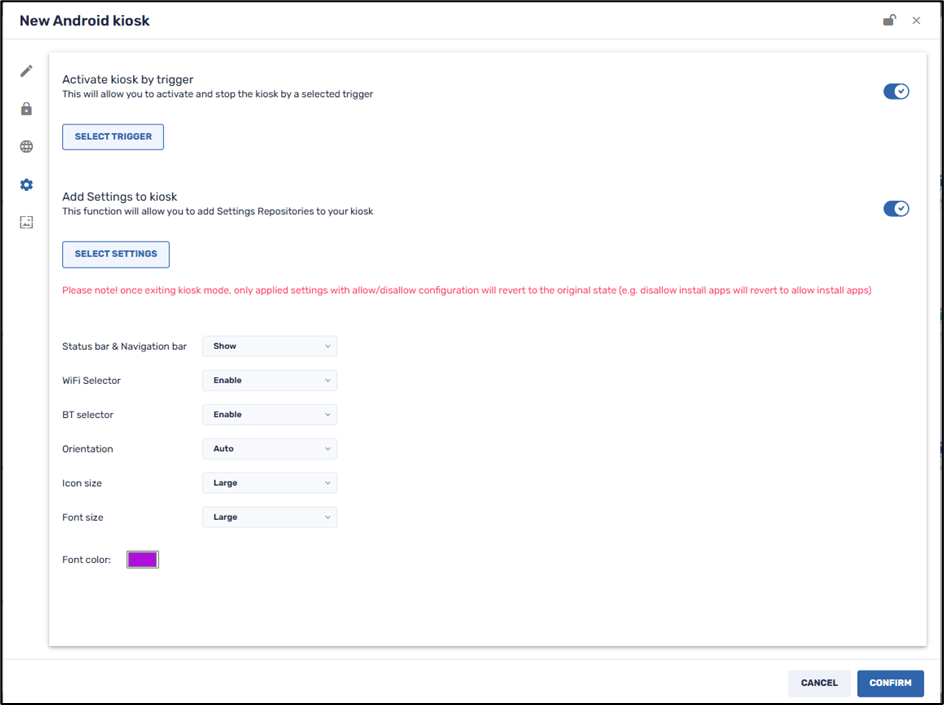The width and height of the screenshot is (944, 705).
Task: Click the Cancel button
Action: pos(819,683)
